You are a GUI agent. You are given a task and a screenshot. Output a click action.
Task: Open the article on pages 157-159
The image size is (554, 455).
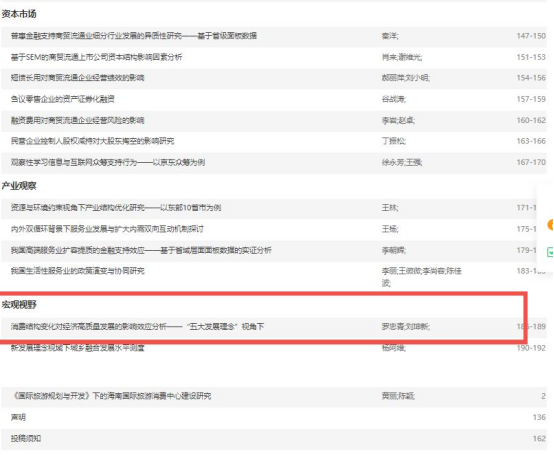click(x=63, y=99)
